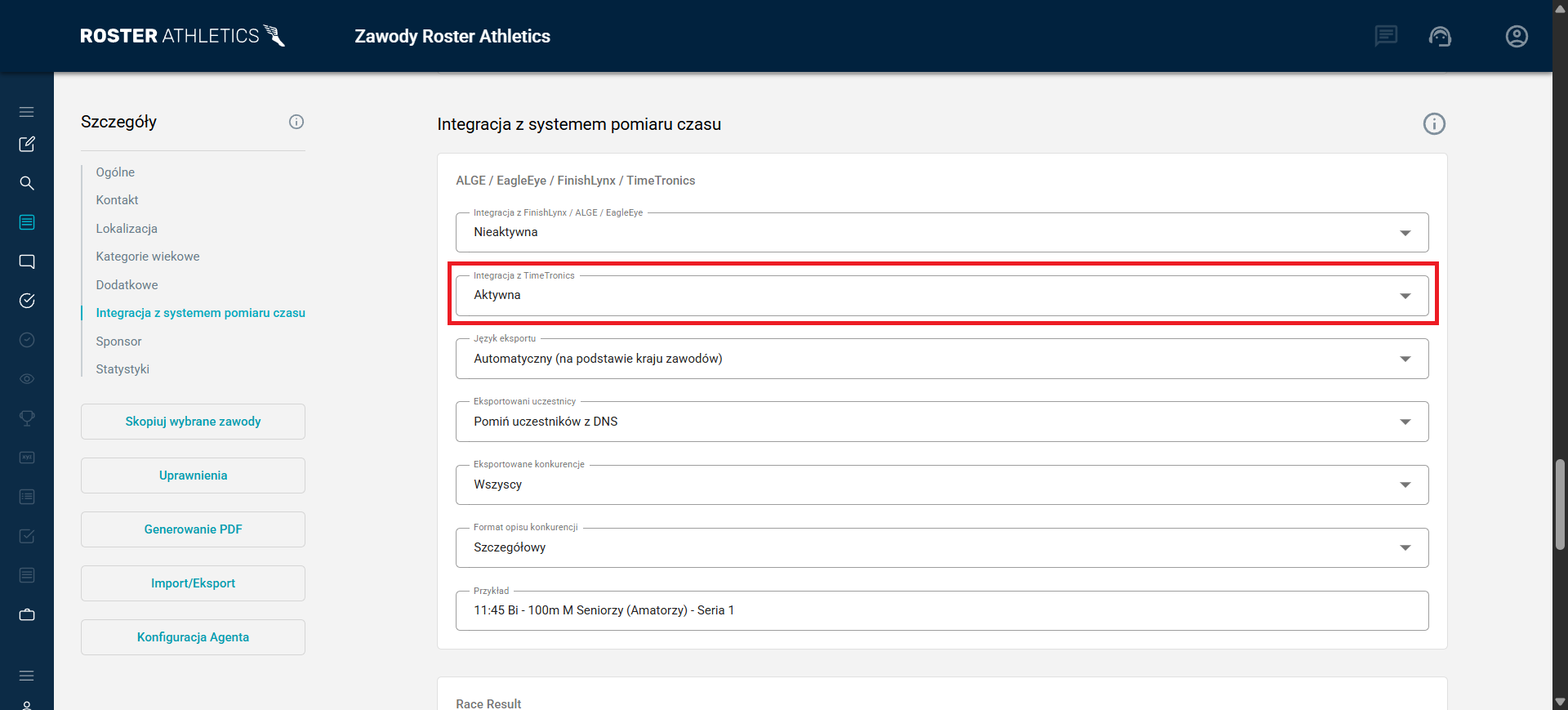Open the Język eksportu dropdown
The height and width of the screenshot is (710, 1568).
(942, 359)
